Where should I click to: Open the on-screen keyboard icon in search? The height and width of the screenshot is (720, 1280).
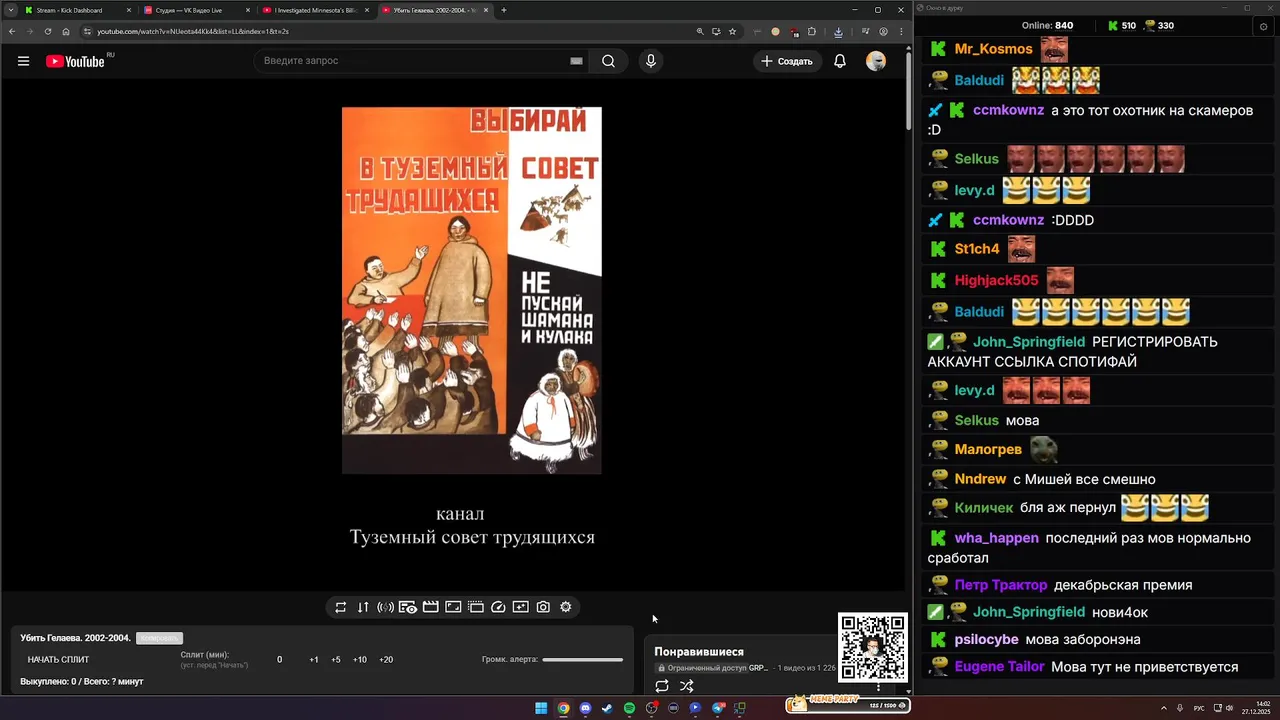click(576, 61)
